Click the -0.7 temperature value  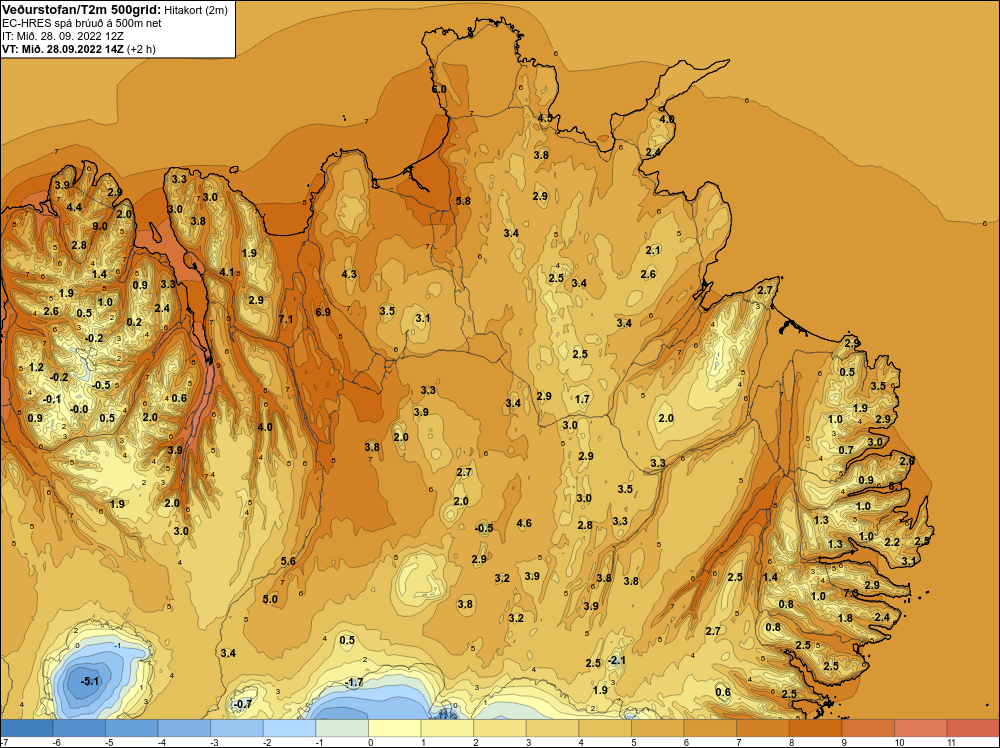tap(243, 704)
